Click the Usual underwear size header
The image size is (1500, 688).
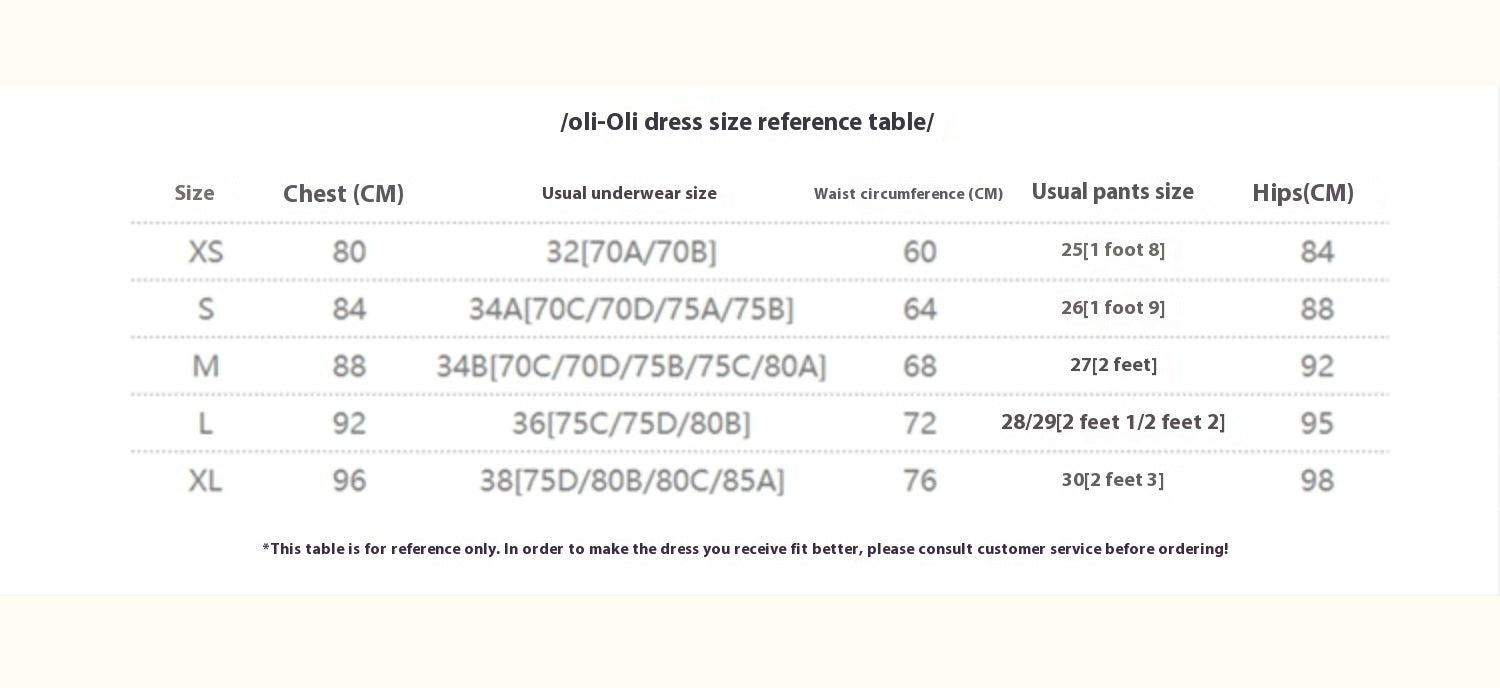[x=629, y=193]
